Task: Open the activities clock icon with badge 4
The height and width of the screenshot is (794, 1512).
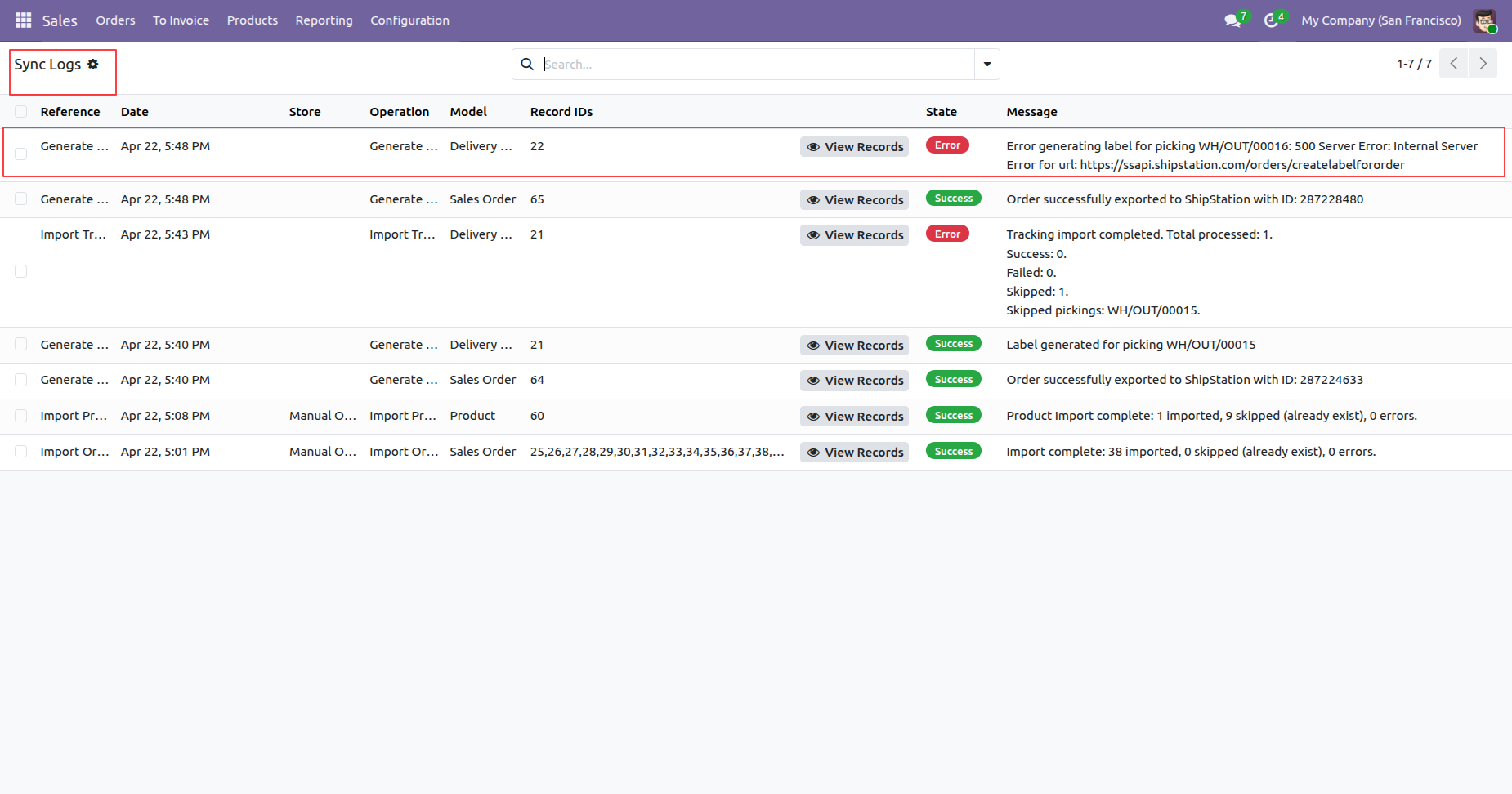Action: [1273, 20]
